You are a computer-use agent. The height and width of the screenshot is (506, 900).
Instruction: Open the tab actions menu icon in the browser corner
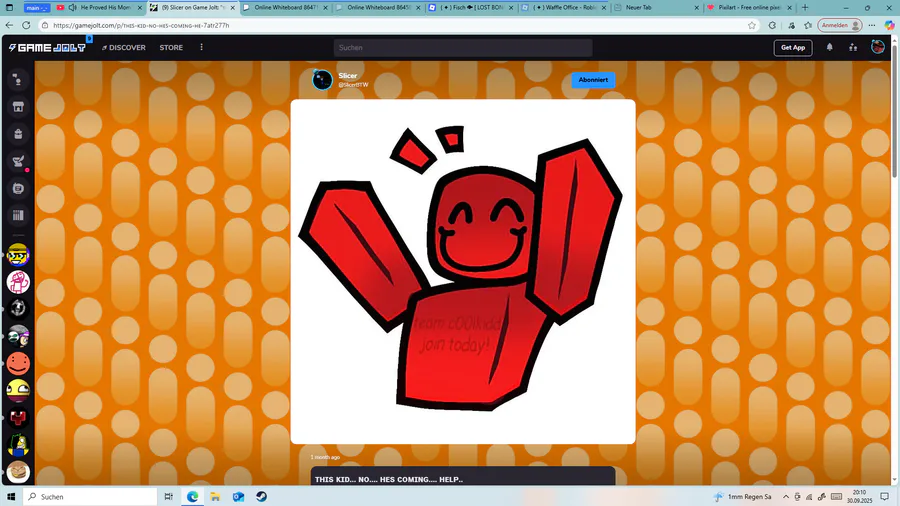click(x=9, y=7)
